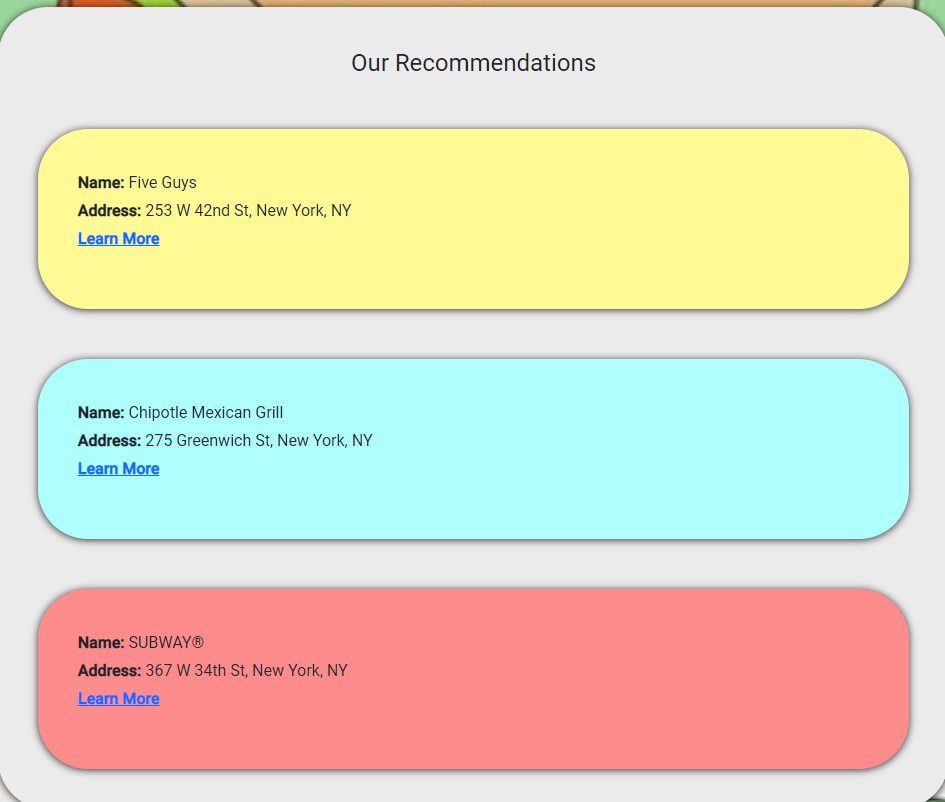Select the address '275 Greenwich St, New York, NY'
Screen dimensions: 945x802
coord(259,441)
